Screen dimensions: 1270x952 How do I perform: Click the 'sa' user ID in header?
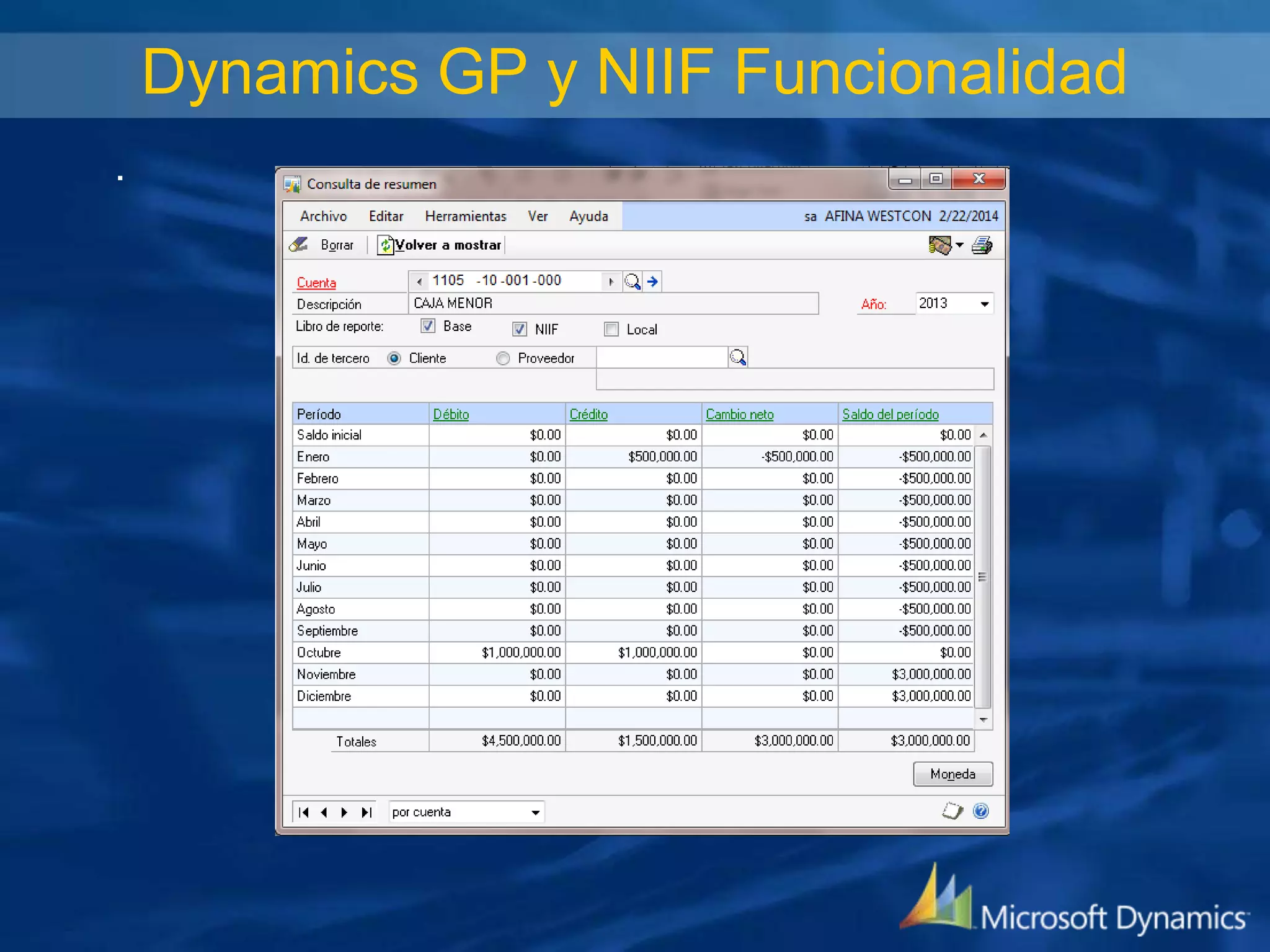point(810,217)
